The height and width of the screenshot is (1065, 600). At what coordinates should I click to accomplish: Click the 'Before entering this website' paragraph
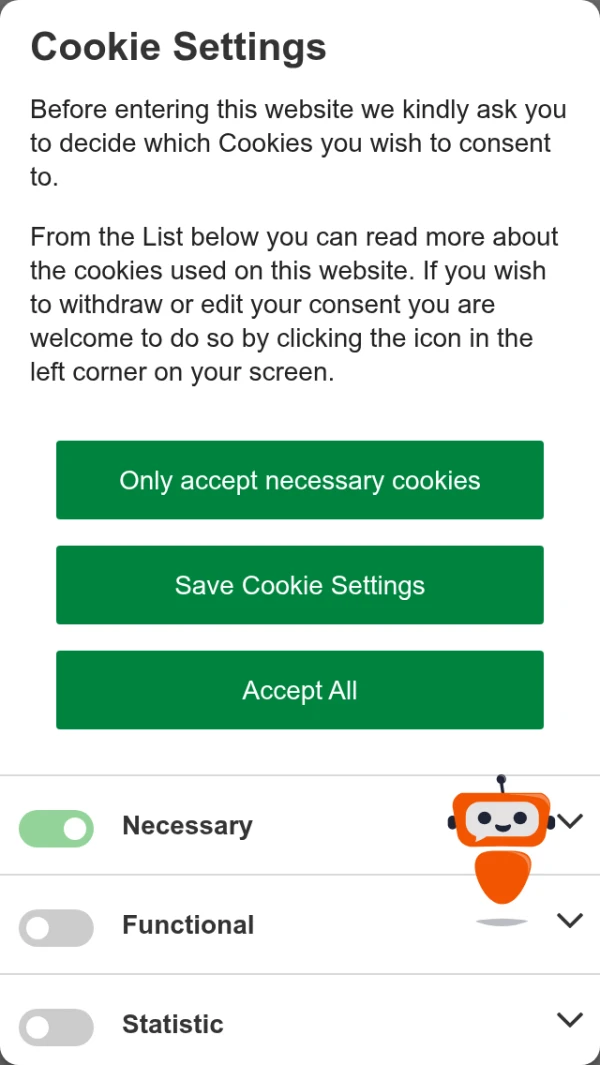[298, 143]
